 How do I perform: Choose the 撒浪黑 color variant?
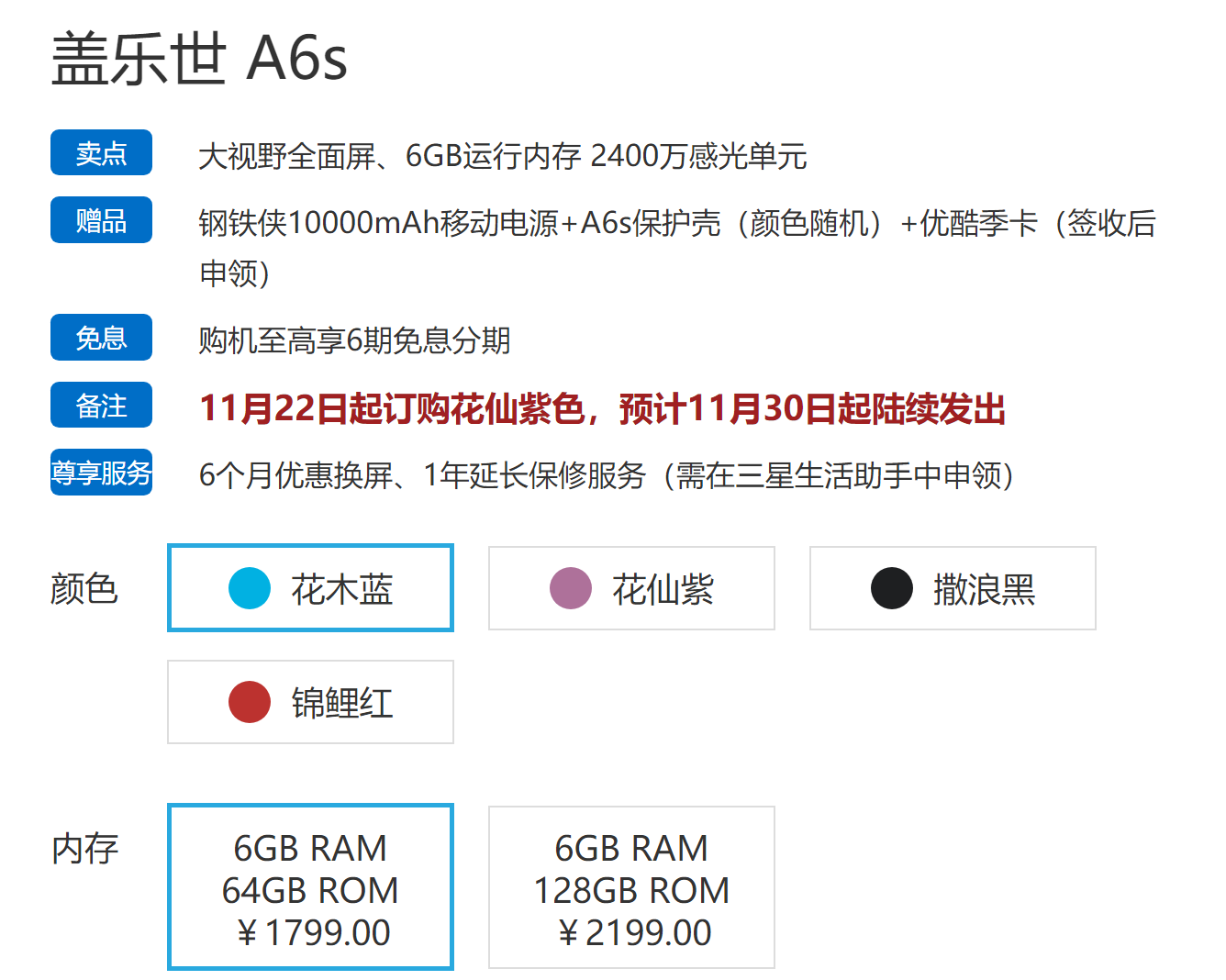point(953,588)
